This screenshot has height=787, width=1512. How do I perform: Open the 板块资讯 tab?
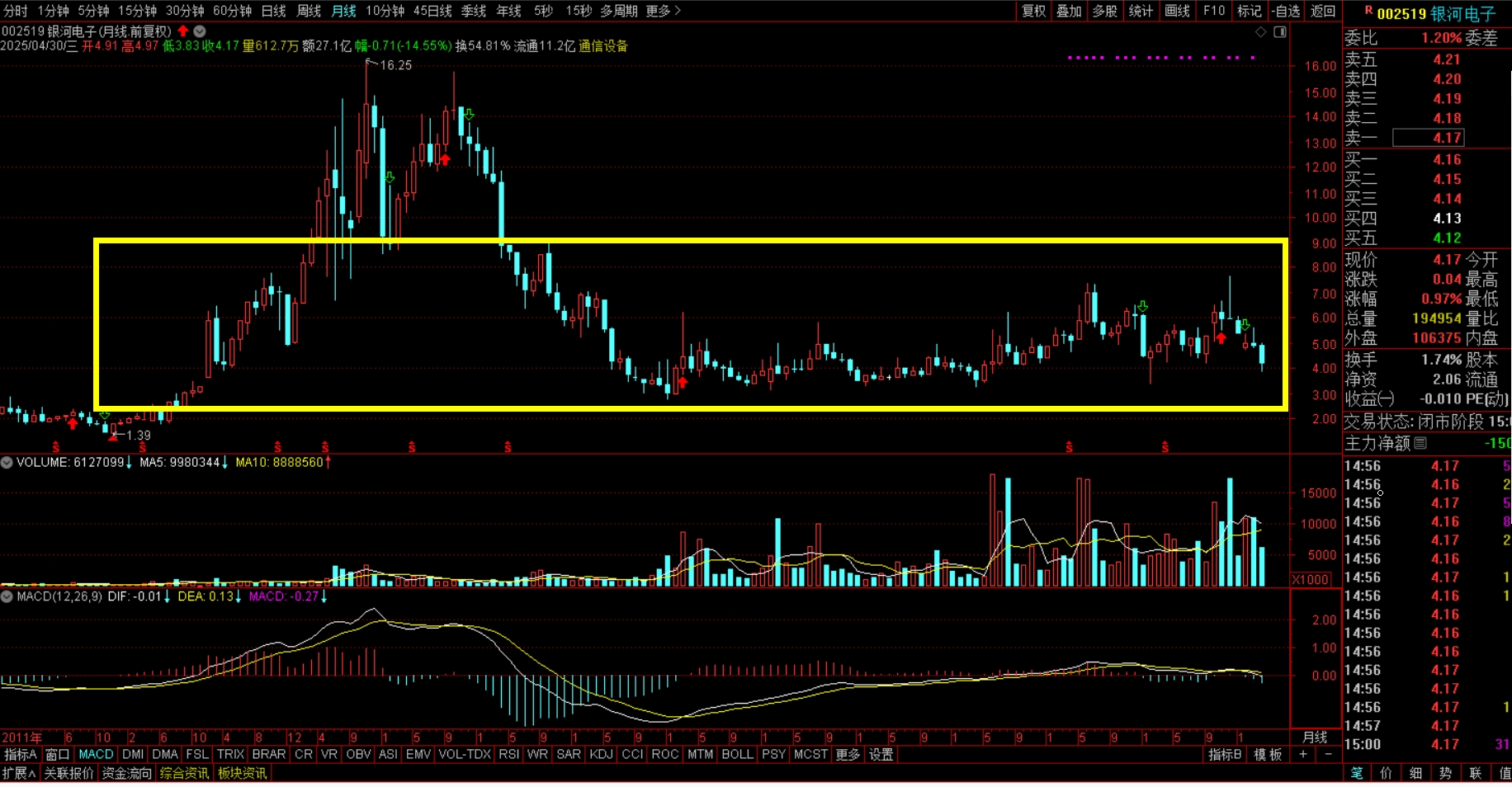click(242, 774)
